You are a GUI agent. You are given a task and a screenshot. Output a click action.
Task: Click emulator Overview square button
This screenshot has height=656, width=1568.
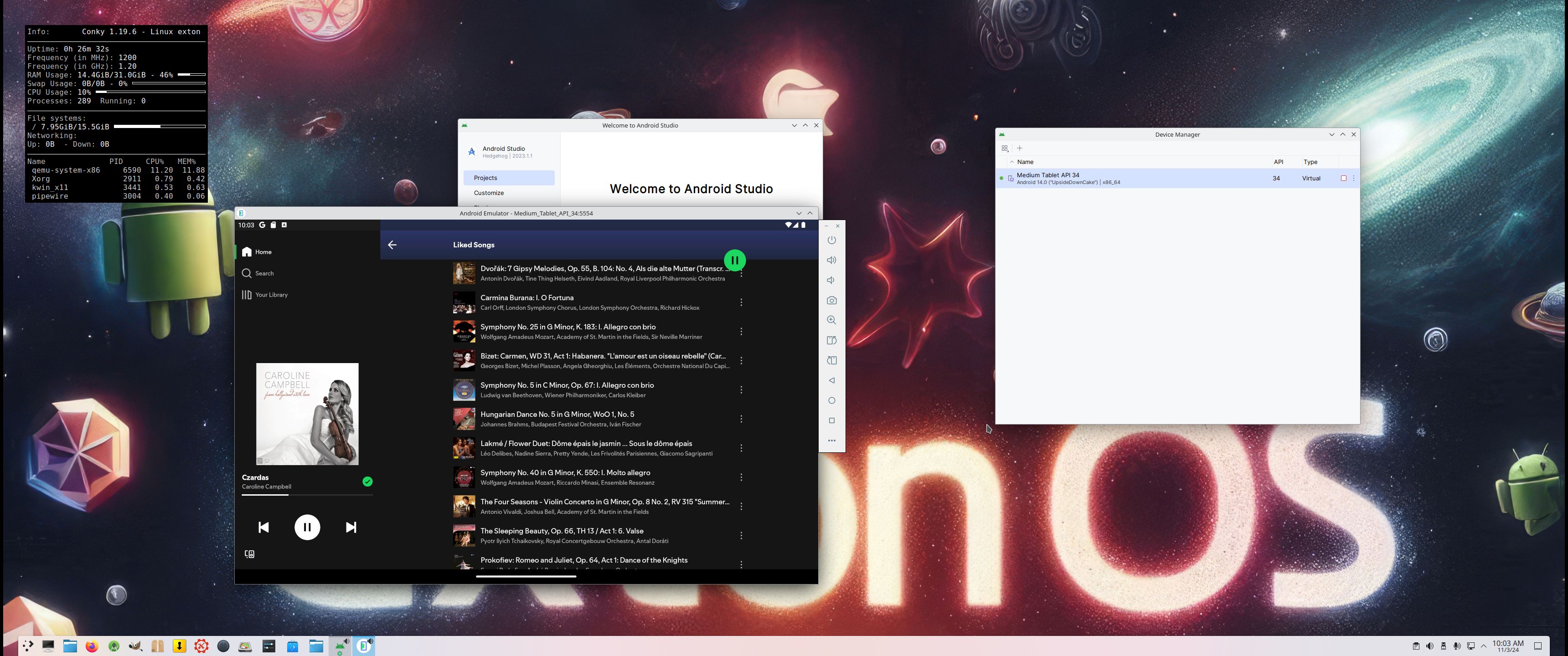(831, 420)
